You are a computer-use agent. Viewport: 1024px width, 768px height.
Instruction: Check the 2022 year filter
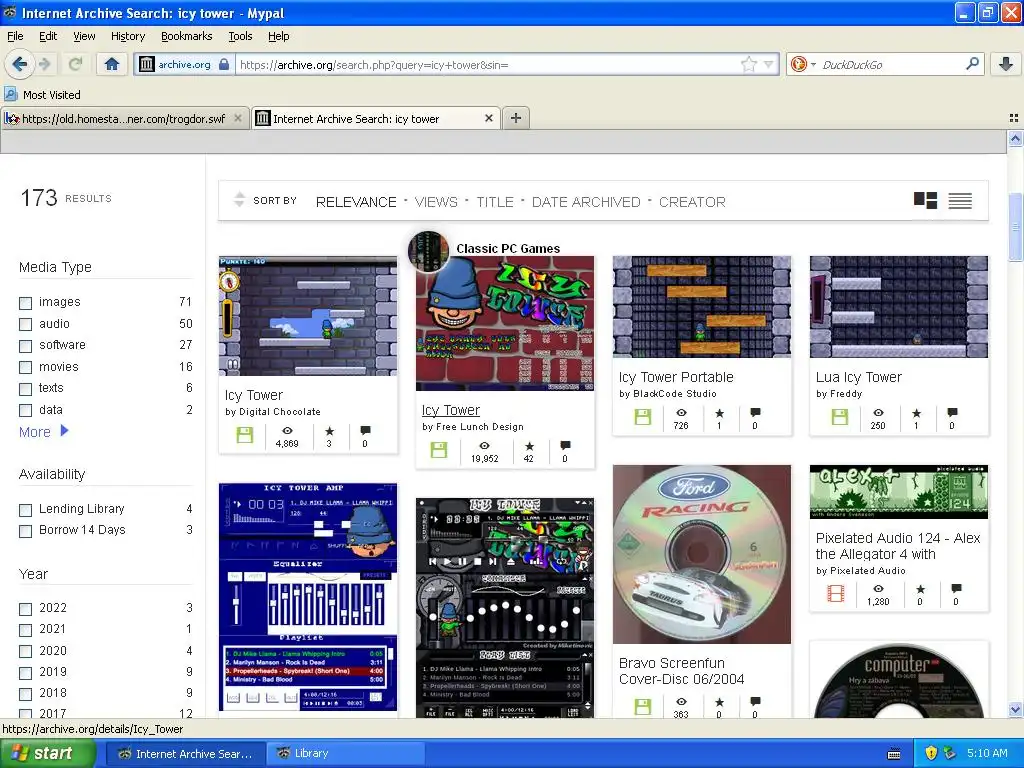[25, 609]
